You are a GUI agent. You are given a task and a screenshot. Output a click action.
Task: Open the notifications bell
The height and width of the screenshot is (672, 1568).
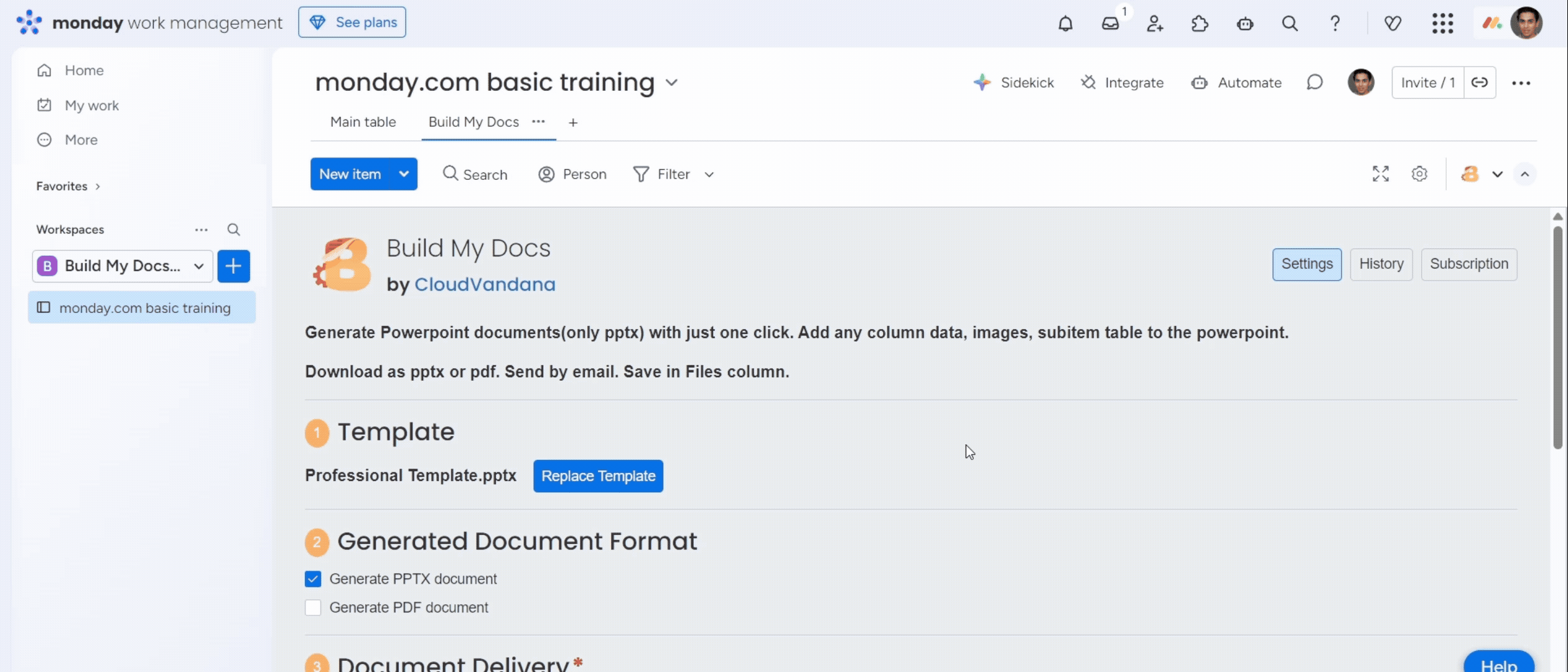1065,24
